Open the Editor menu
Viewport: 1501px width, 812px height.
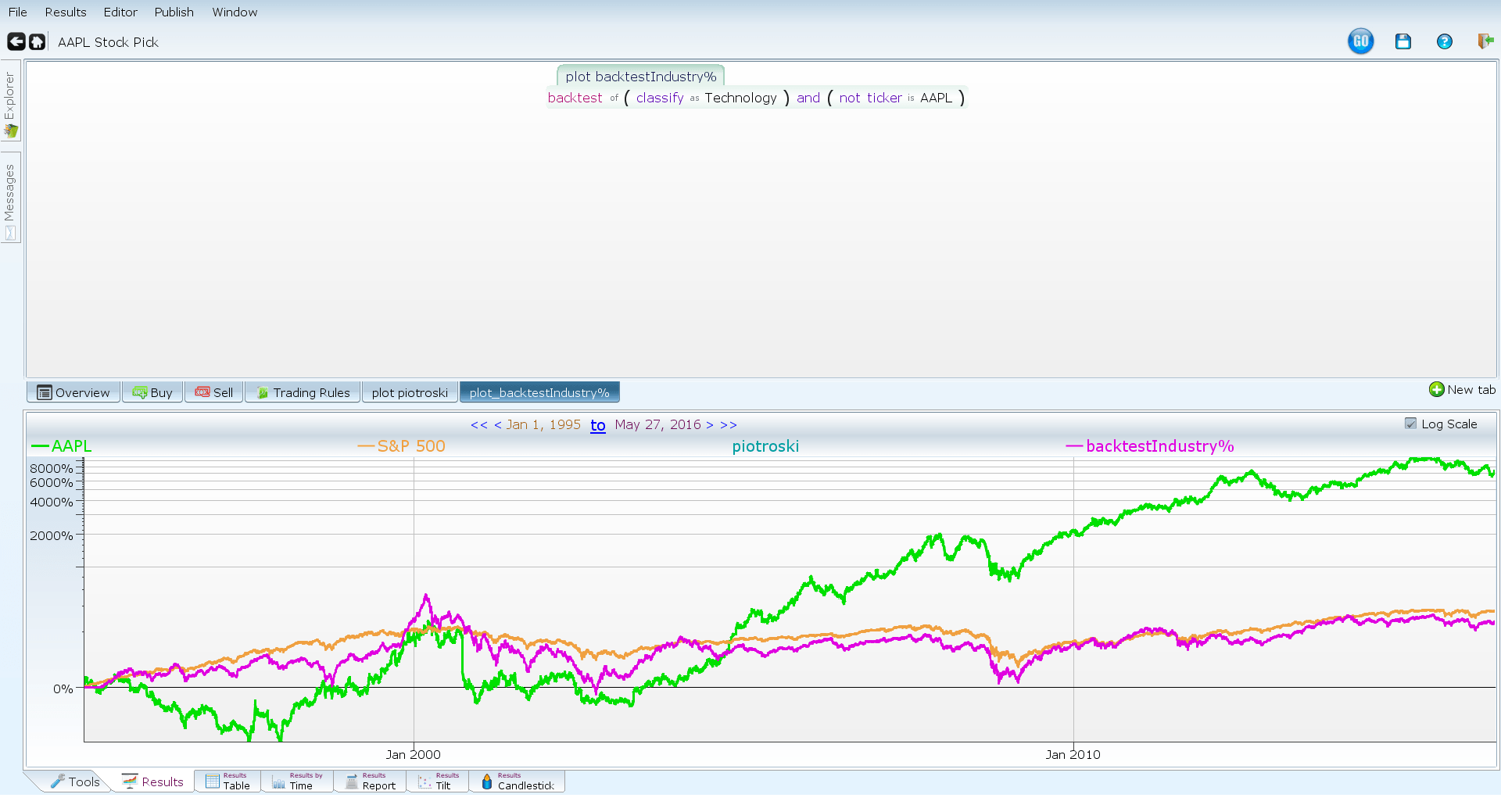pyautogui.click(x=120, y=12)
